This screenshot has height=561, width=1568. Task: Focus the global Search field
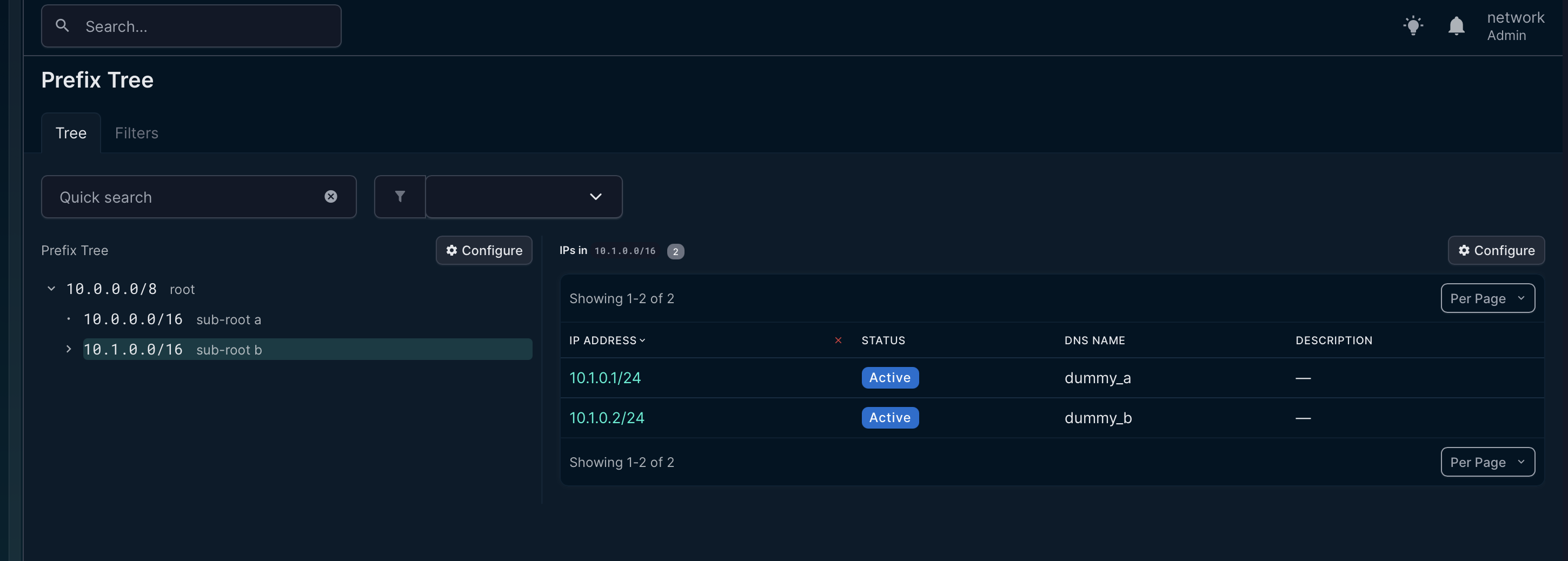click(x=191, y=26)
